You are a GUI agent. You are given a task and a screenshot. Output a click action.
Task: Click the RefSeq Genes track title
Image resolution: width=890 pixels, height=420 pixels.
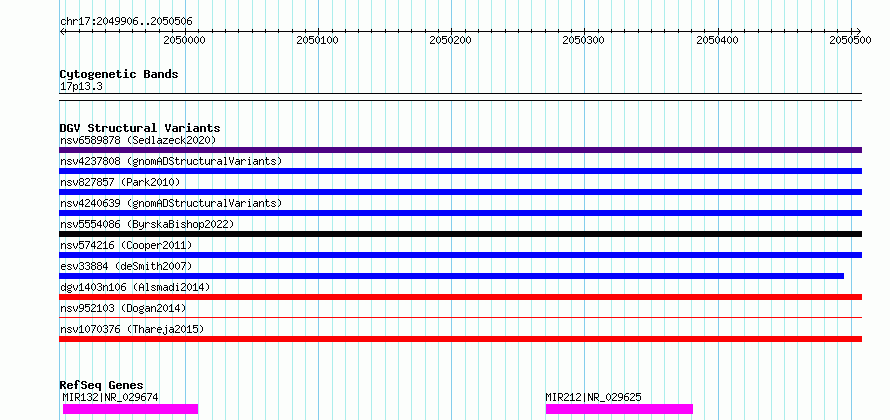tap(101, 385)
